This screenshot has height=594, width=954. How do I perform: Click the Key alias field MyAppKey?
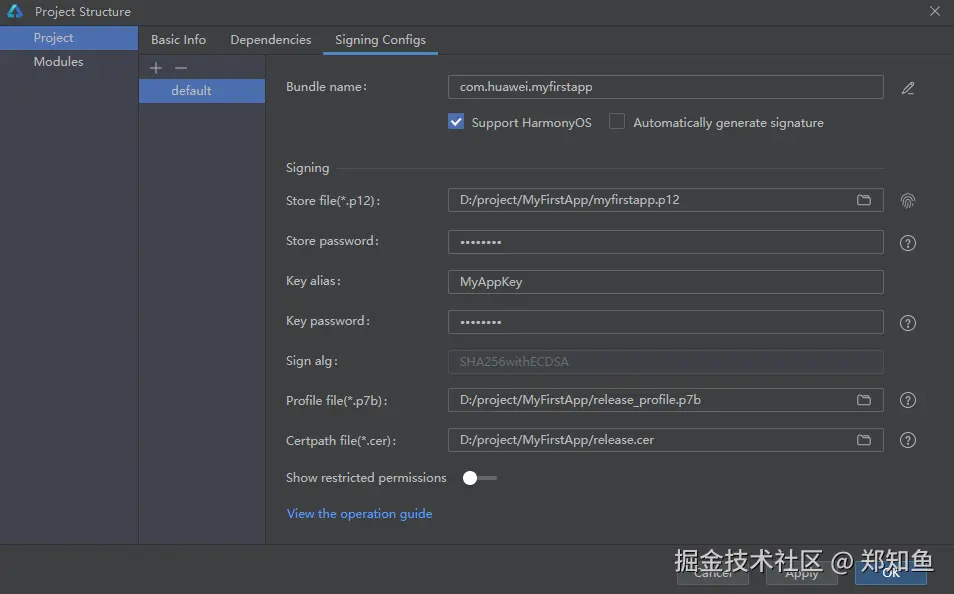(666, 282)
